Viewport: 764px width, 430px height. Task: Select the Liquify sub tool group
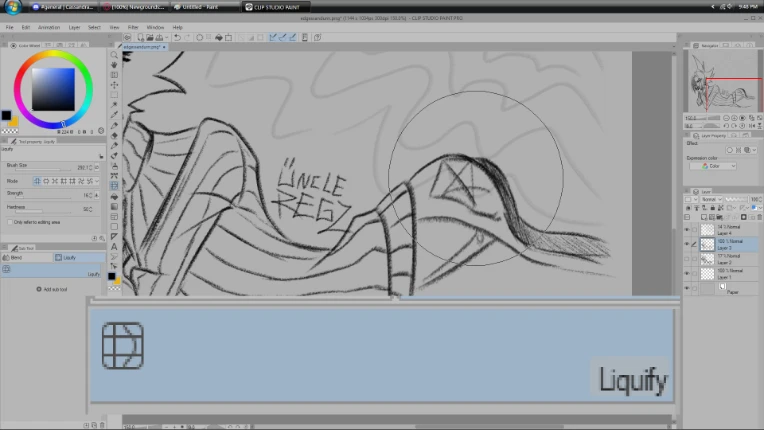click(x=79, y=257)
